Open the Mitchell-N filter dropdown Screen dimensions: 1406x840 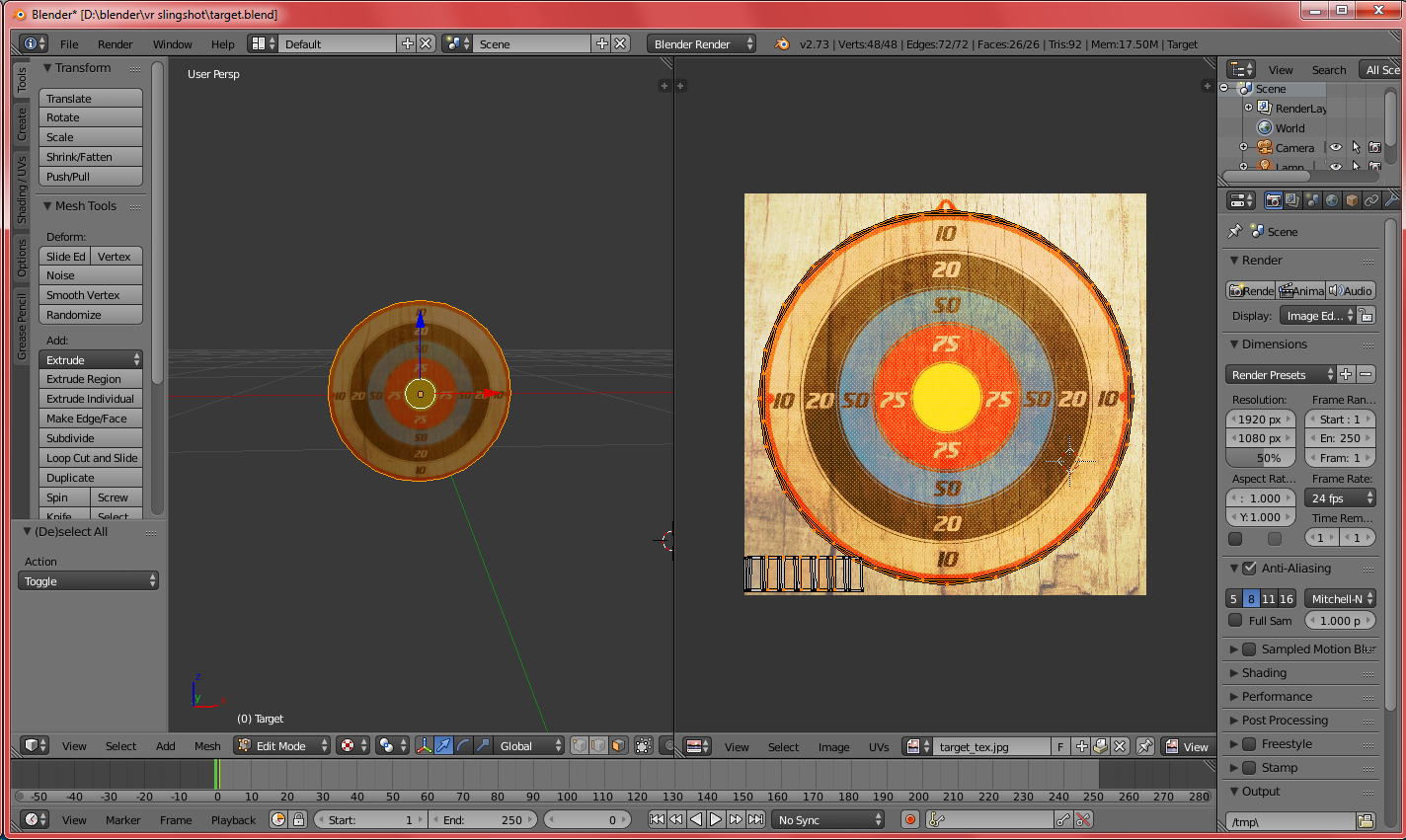point(1340,598)
